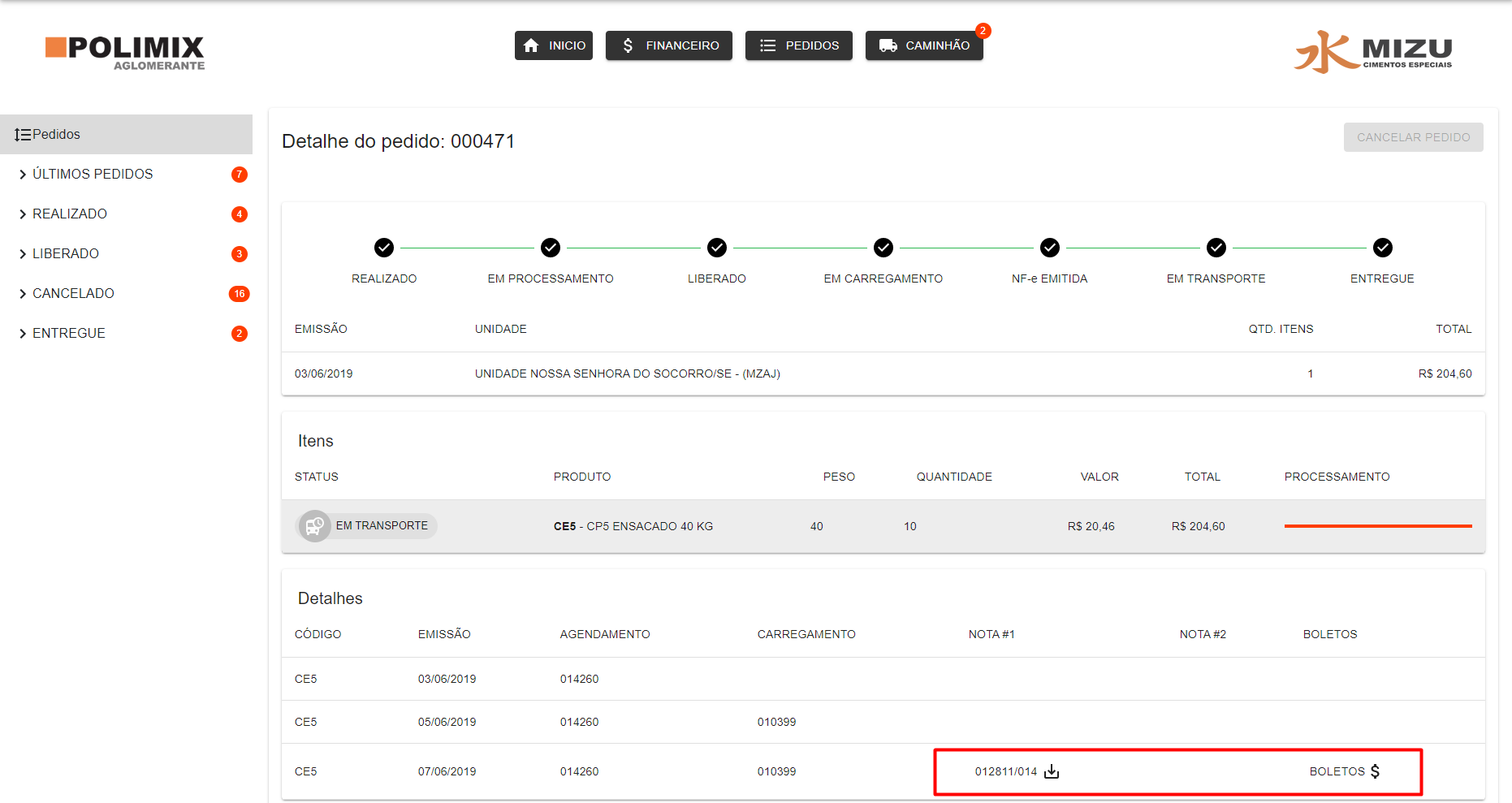Click the AGENDAMENTO column header
Viewport: 1512px width, 803px height.
(x=605, y=634)
